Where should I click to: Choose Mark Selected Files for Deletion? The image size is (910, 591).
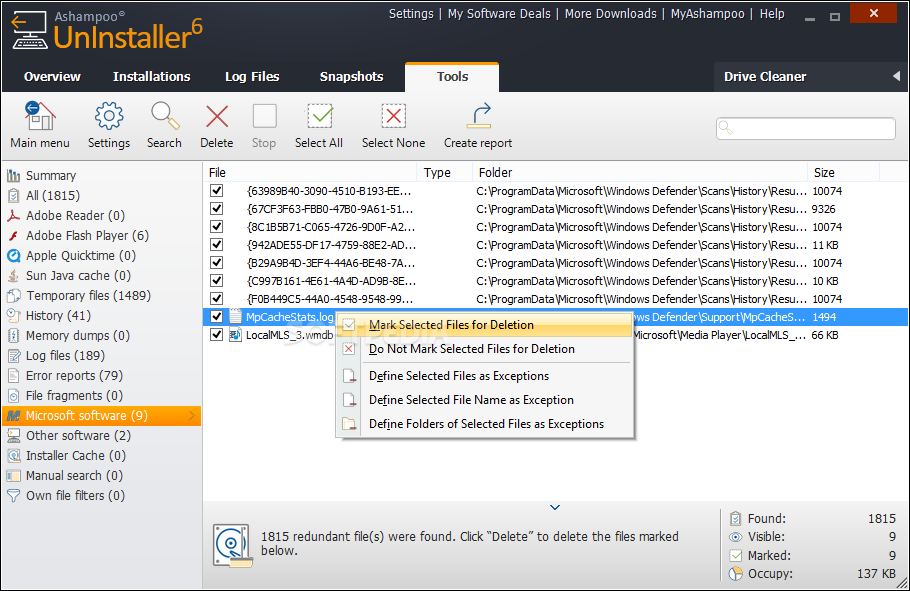click(x=486, y=325)
